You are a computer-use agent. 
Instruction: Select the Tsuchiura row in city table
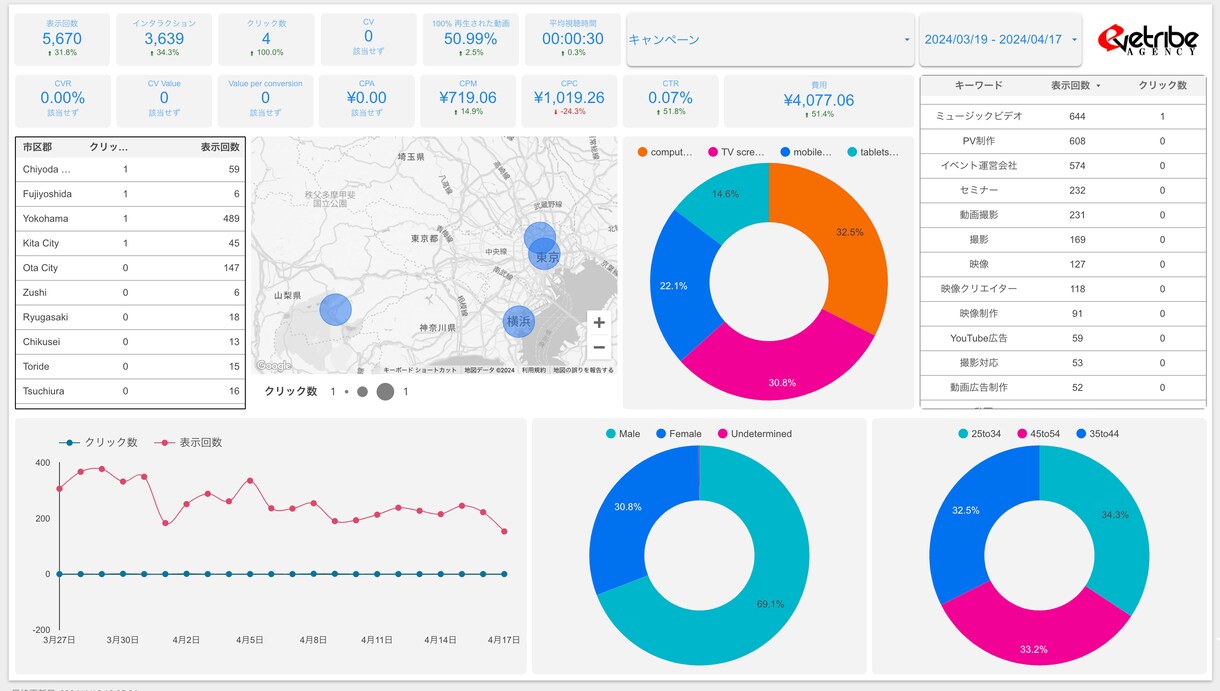tap(131, 391)
